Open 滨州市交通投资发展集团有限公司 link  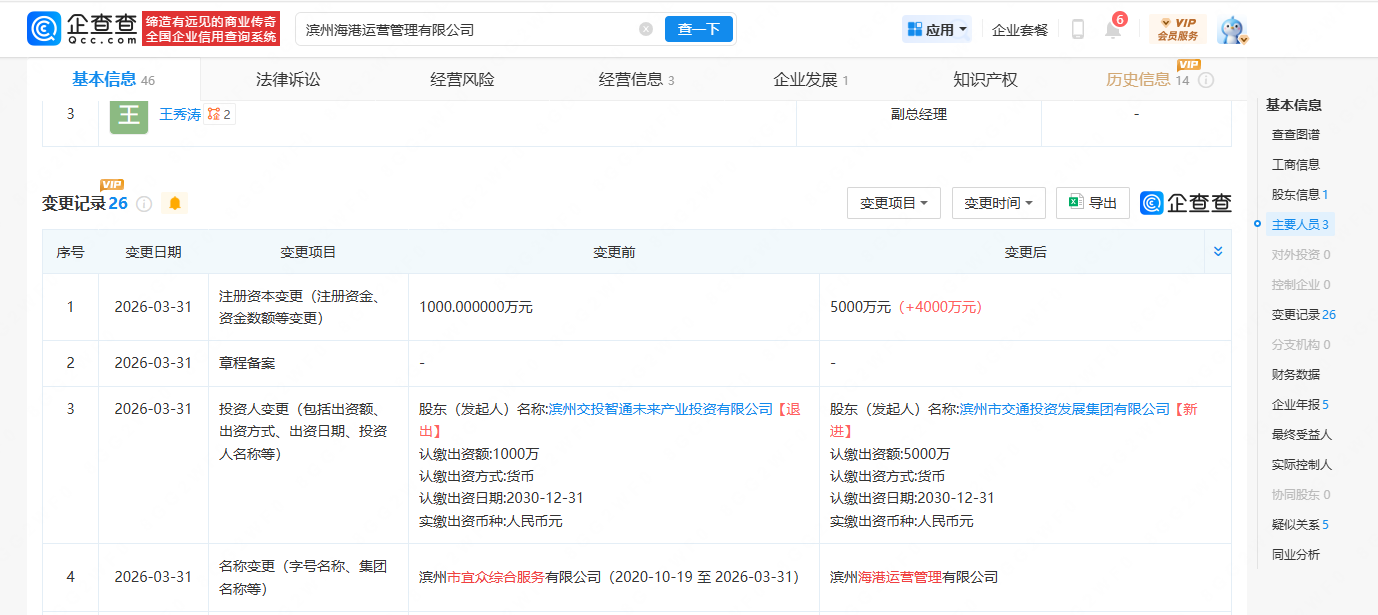1064,409
